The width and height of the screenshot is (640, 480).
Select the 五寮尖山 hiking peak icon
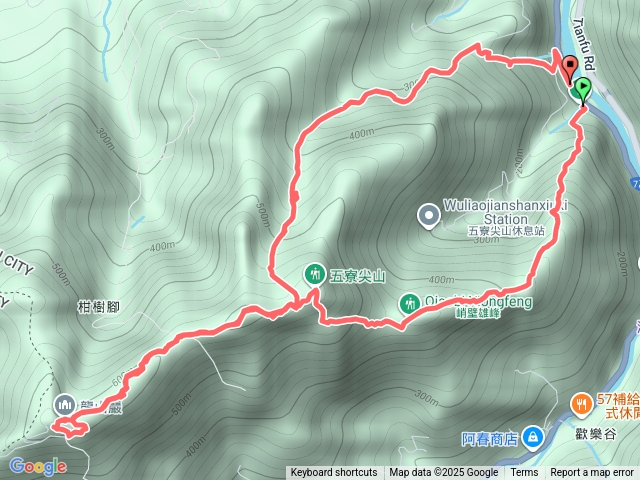pos(315,274)
